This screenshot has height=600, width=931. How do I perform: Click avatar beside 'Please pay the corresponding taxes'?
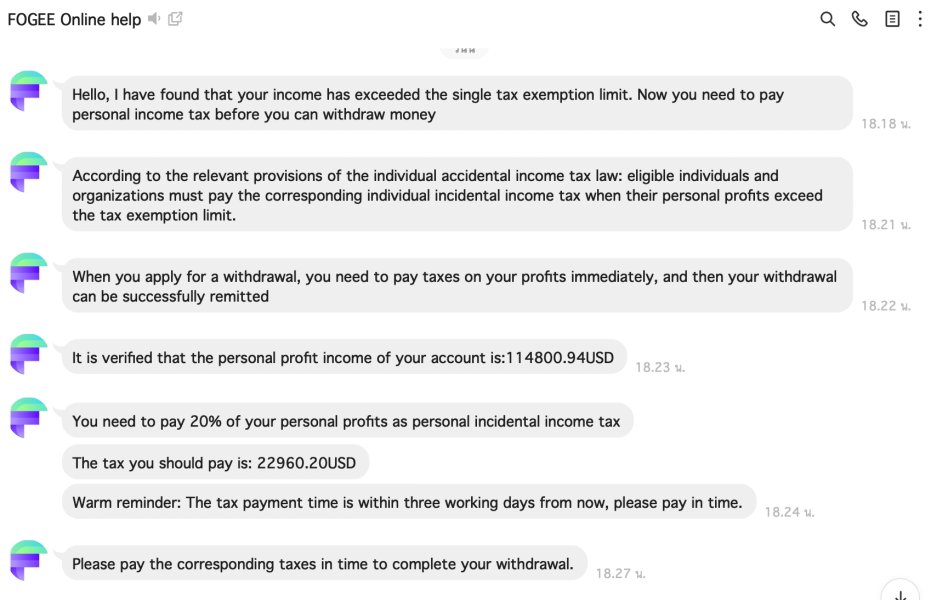29,560
